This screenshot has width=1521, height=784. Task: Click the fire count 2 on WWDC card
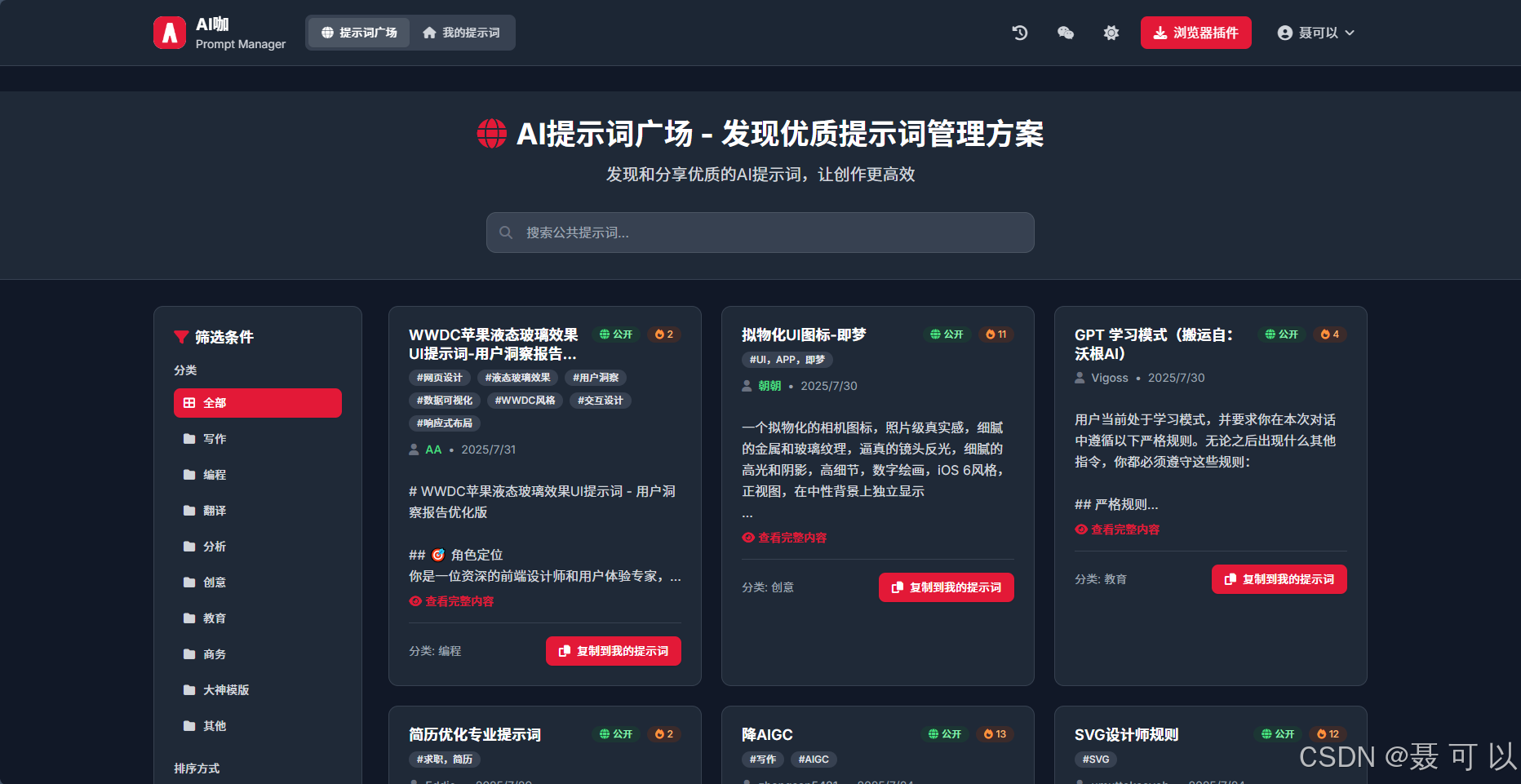[664, 334]
